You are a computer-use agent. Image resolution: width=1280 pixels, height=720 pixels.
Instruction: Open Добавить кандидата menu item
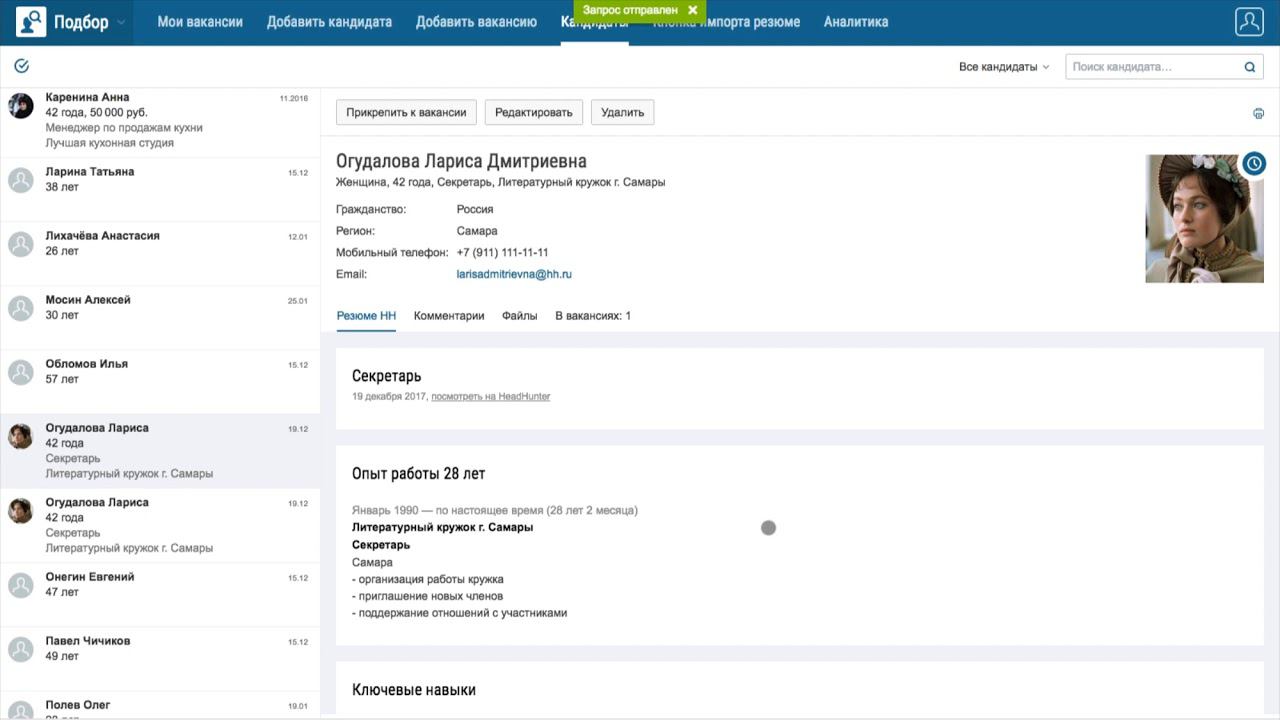pyautogui.click(x=329, y=22)
